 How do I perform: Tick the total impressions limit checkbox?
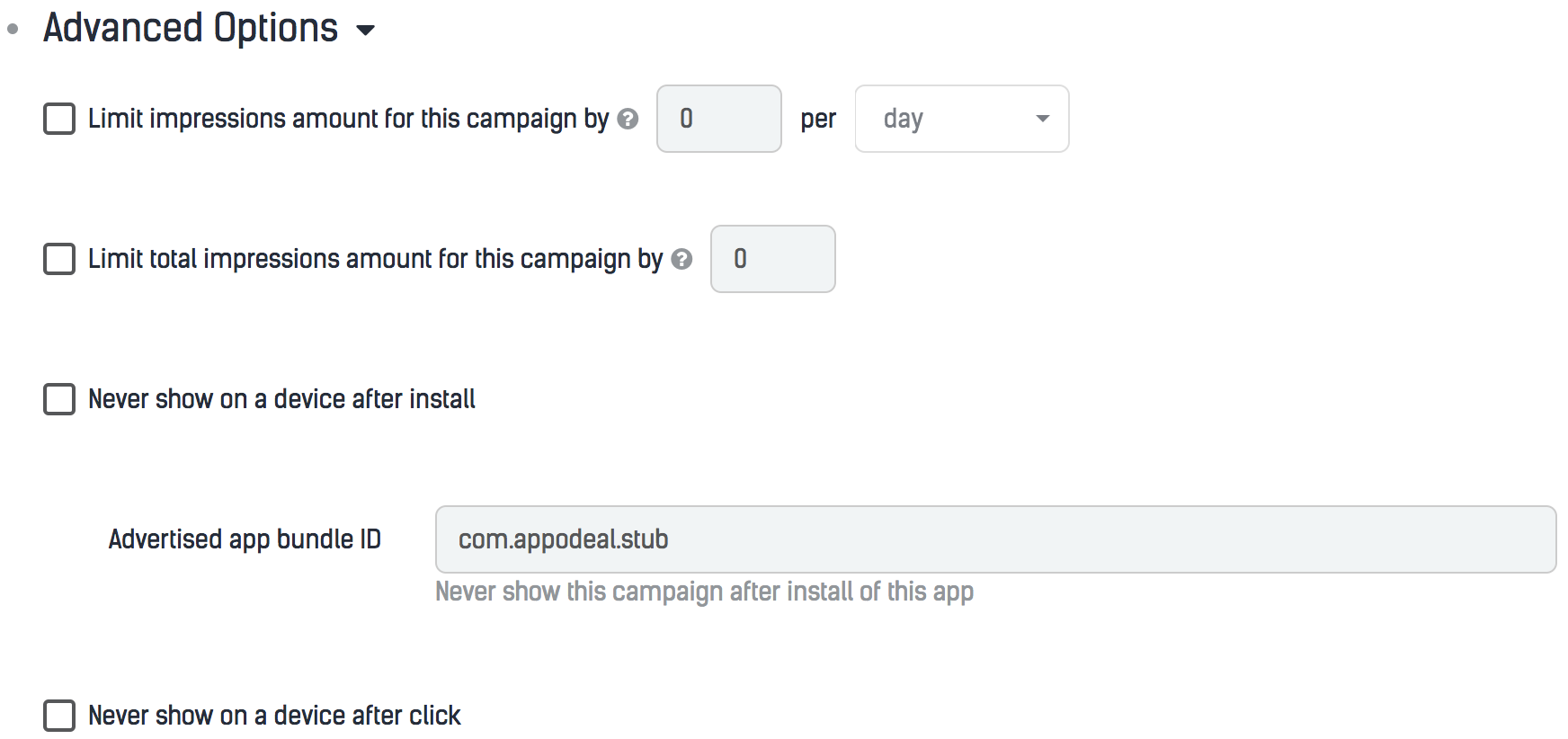pyautogui.click(x=59, y=259)
